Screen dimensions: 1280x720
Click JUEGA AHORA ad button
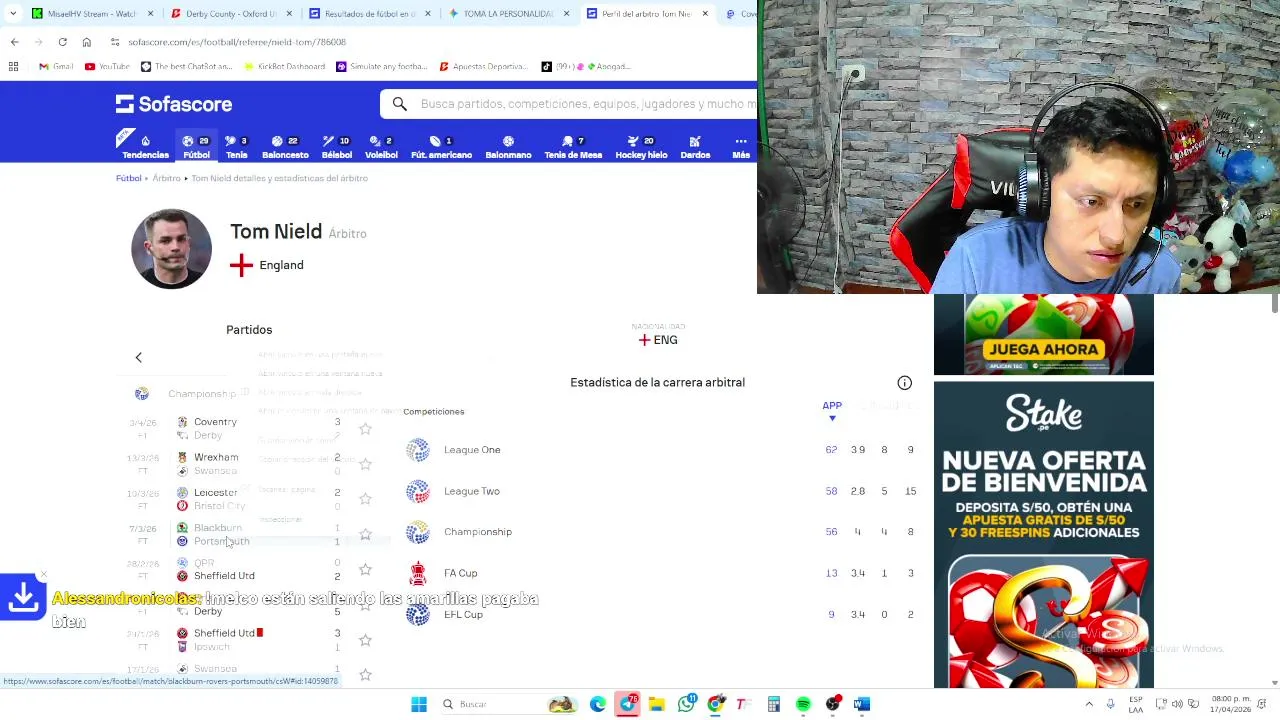pyautogui.click(x=1043, y=350)
